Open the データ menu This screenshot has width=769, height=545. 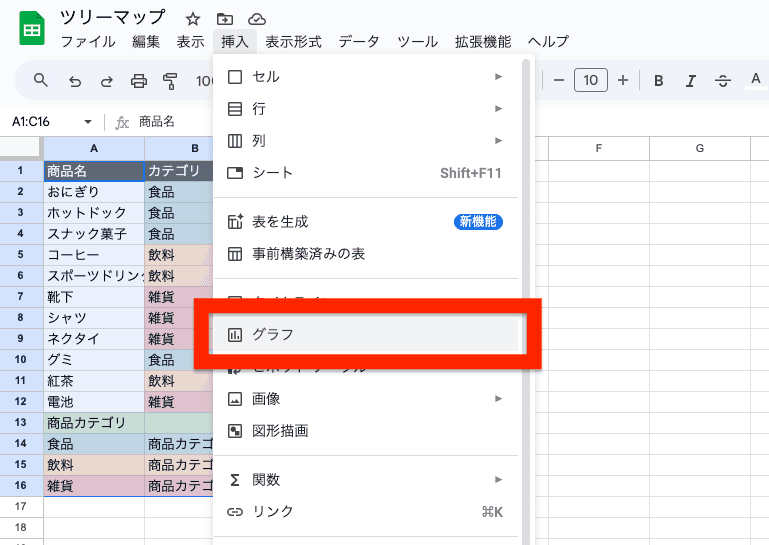point(359,42)
